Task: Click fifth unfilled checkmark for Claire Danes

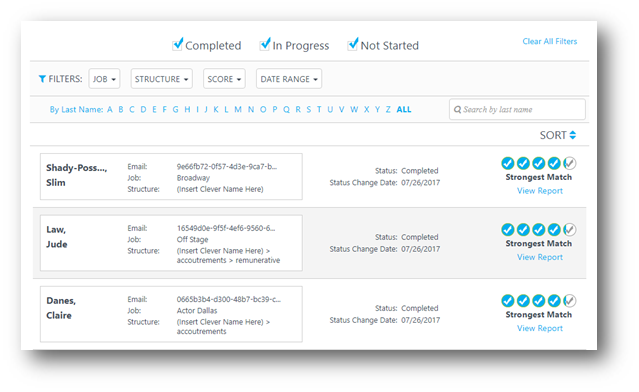Action: pyautogui.click(x=570, y=301)
